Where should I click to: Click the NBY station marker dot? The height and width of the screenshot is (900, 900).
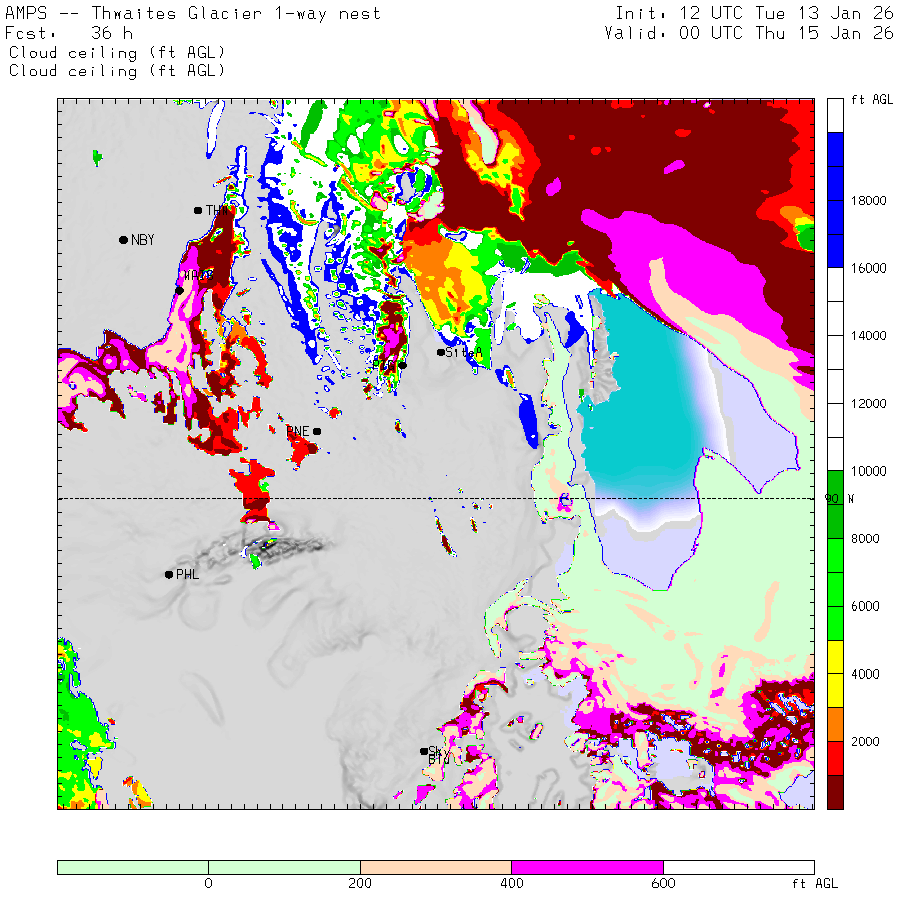click(123, 240)
